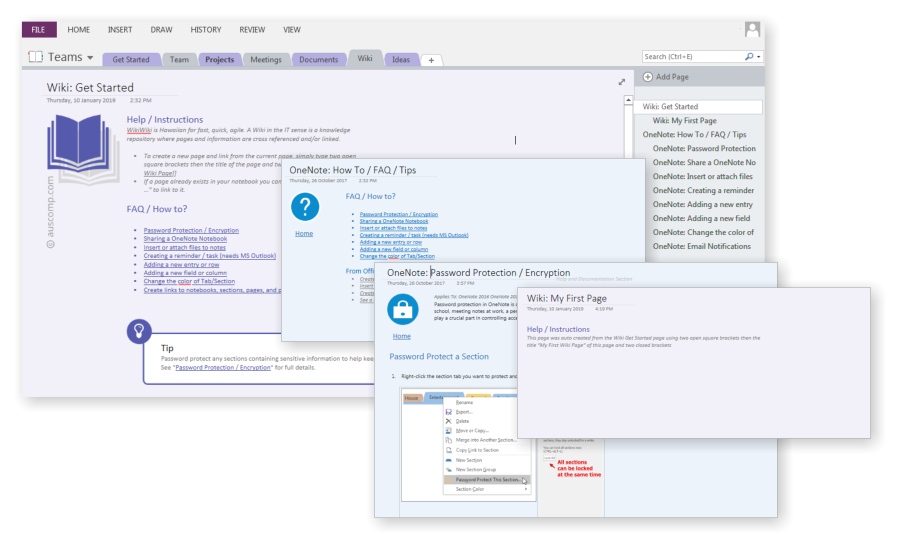Select OneNote: Change the color of page
The image size is (901, 548).
pos(703,232)
